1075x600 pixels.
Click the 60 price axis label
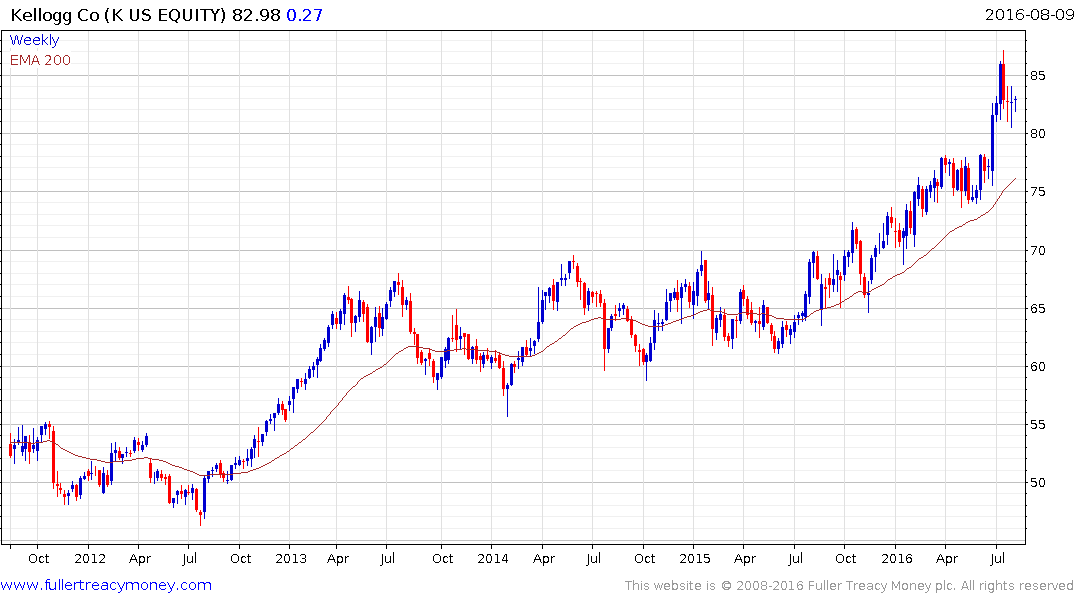1037,367
